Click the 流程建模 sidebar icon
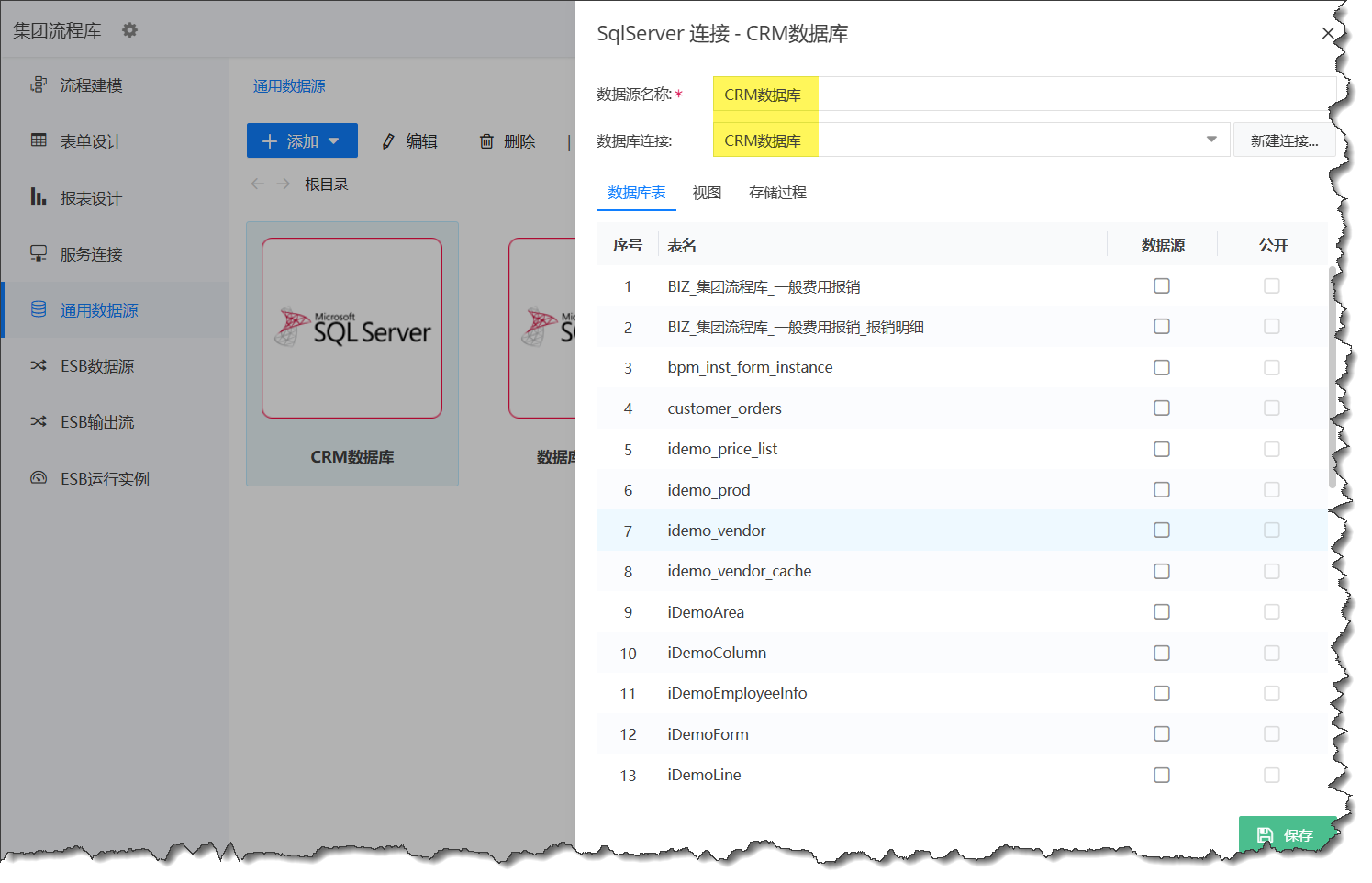Viewport: 1372px width, 883px height. point(39,84)
